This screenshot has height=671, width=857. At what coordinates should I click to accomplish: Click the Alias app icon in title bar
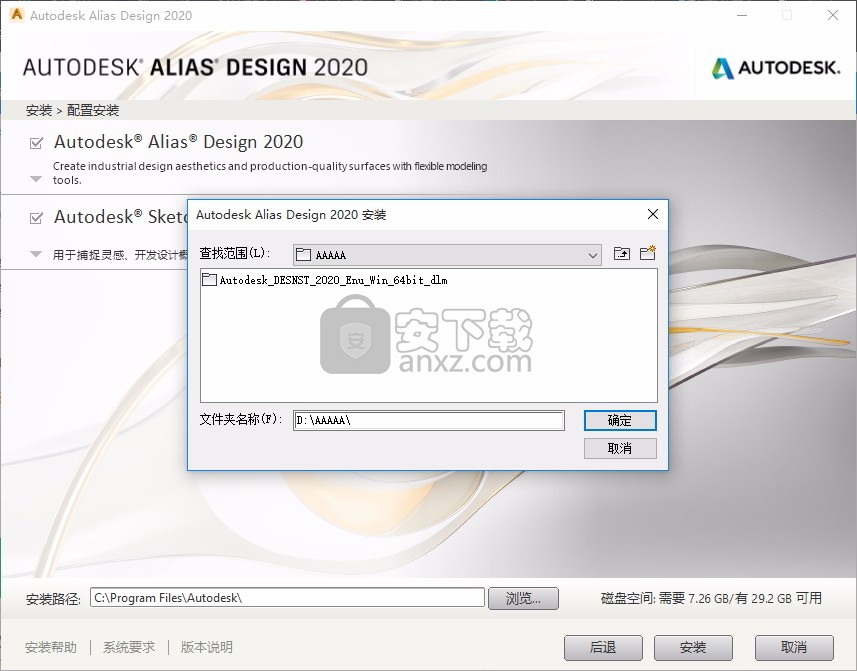16,15
